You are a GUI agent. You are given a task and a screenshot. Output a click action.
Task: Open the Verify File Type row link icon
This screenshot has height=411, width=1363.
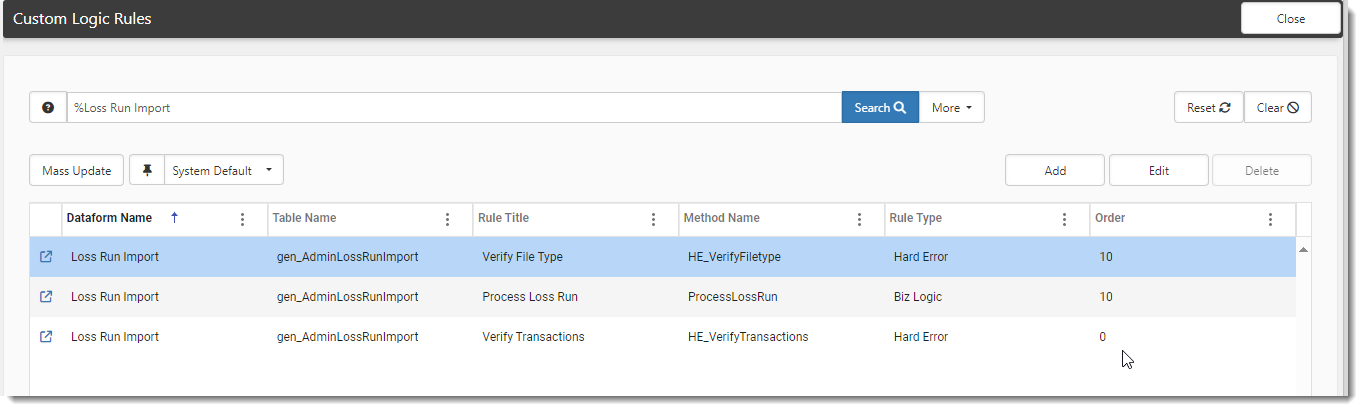[45, 257]
